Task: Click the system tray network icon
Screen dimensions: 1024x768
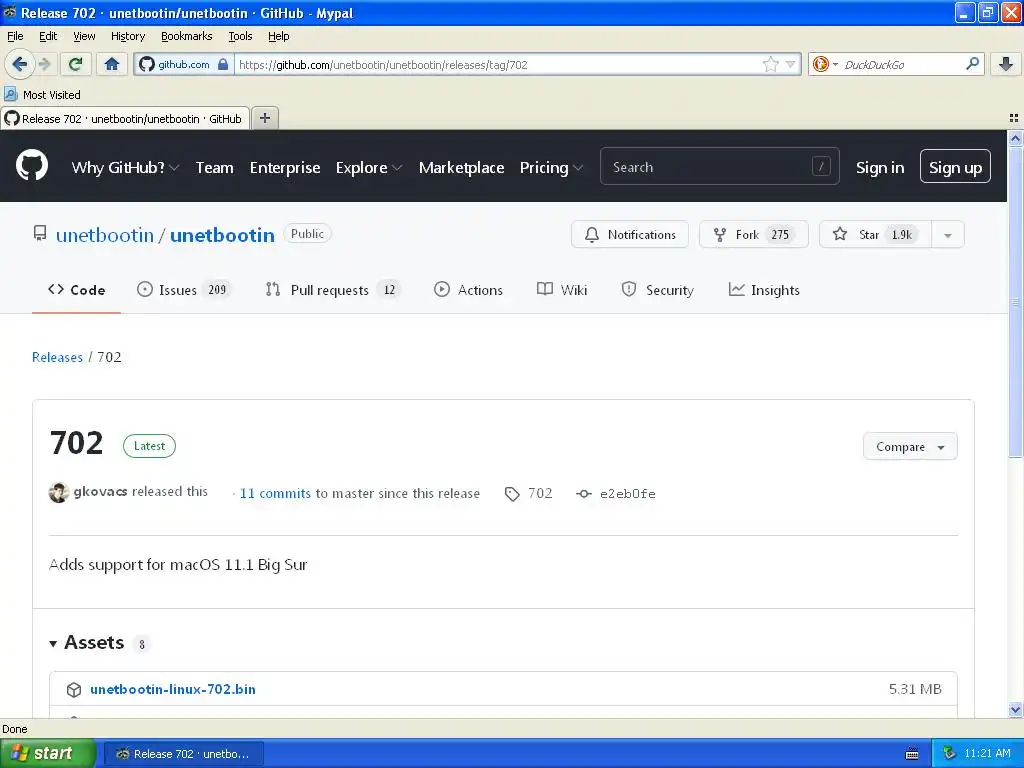Action: (950, 753)
